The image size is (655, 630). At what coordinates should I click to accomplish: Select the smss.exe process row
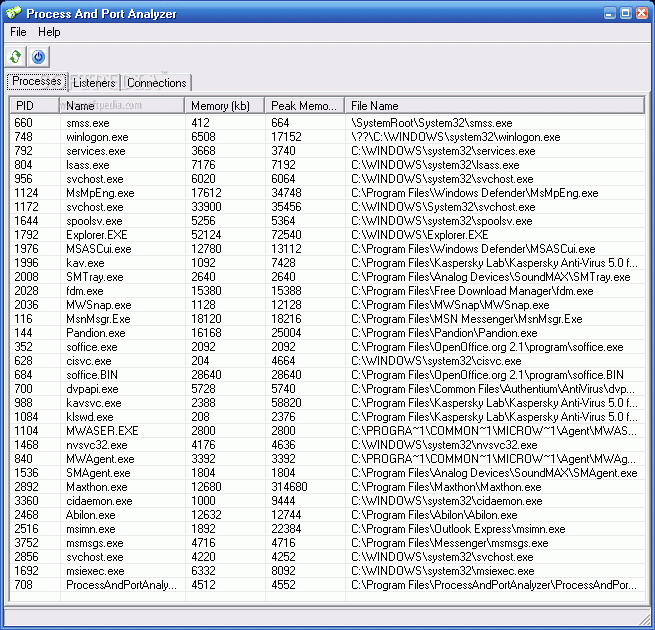pyautogui.click(x=327, y=123)
